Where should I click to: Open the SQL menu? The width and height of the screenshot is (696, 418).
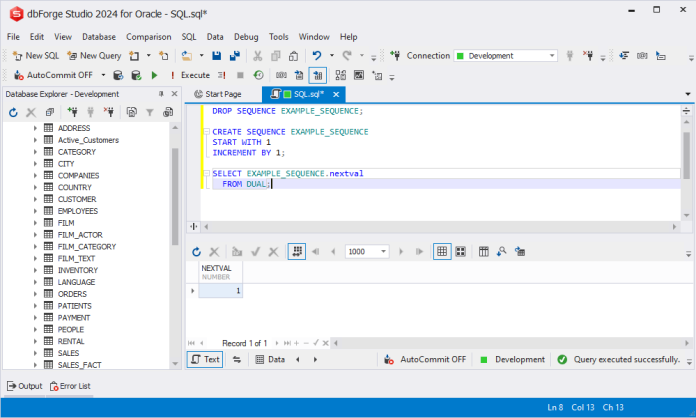point(189,37)
